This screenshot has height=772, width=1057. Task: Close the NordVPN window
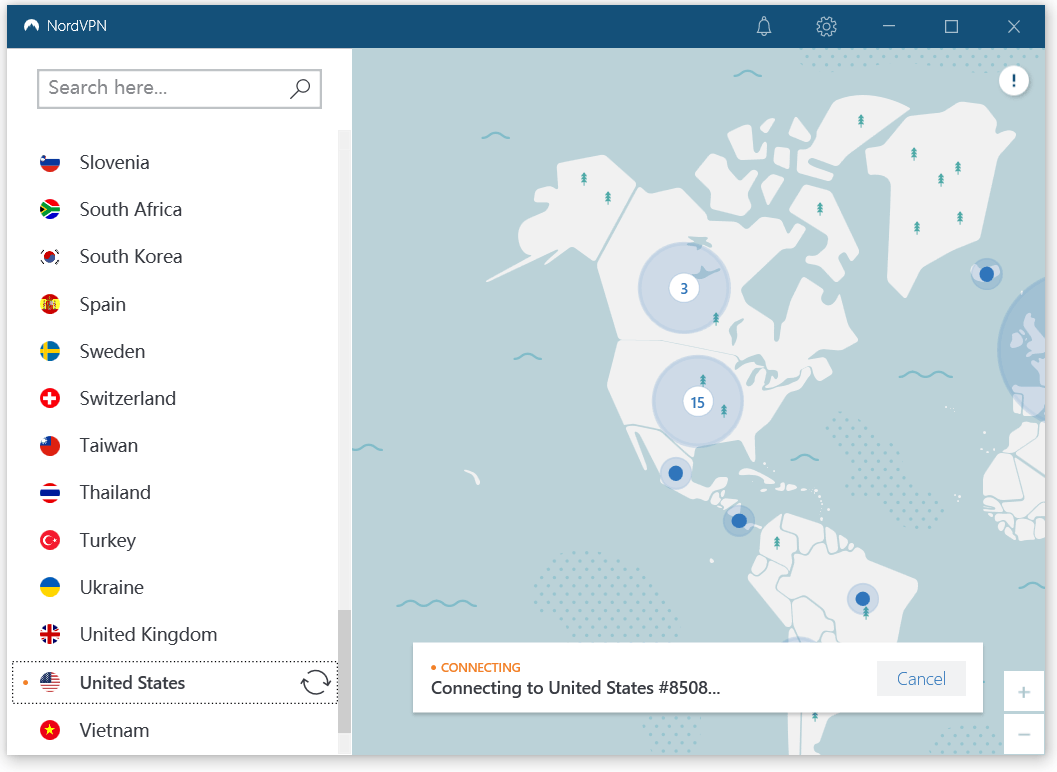coord(1013,26)
